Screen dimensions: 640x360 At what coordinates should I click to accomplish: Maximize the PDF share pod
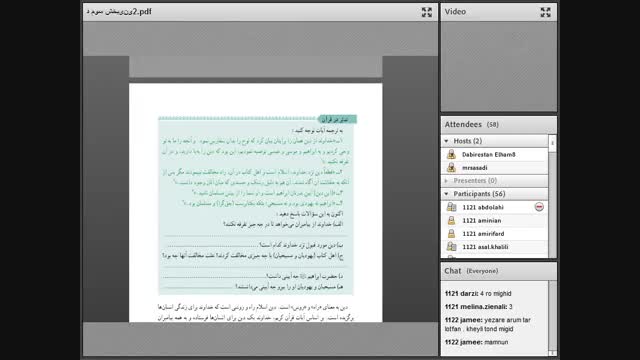click(427, 12)
